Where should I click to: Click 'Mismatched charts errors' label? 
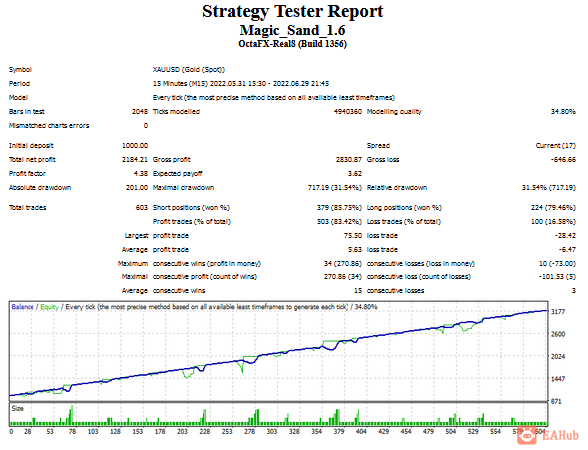(49, 126)
